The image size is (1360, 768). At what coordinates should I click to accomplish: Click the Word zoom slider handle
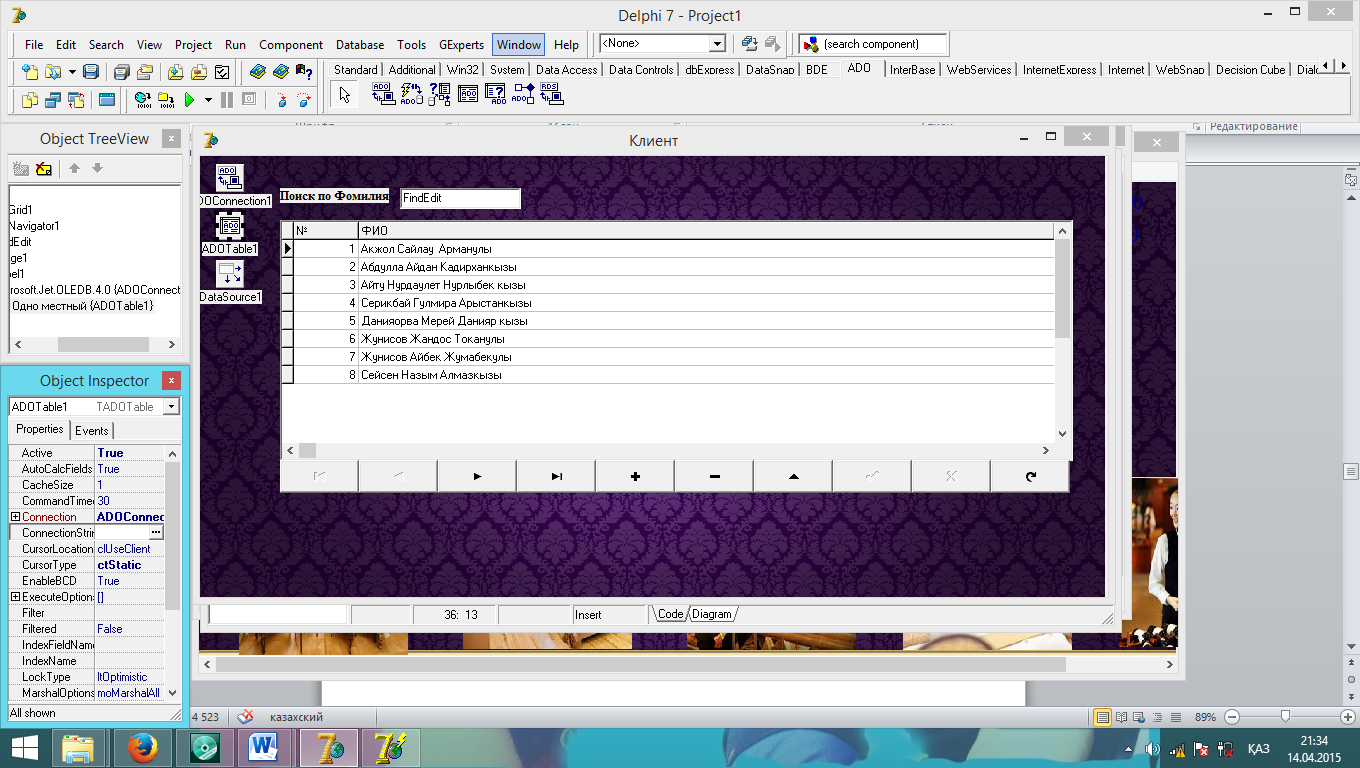1285,716
